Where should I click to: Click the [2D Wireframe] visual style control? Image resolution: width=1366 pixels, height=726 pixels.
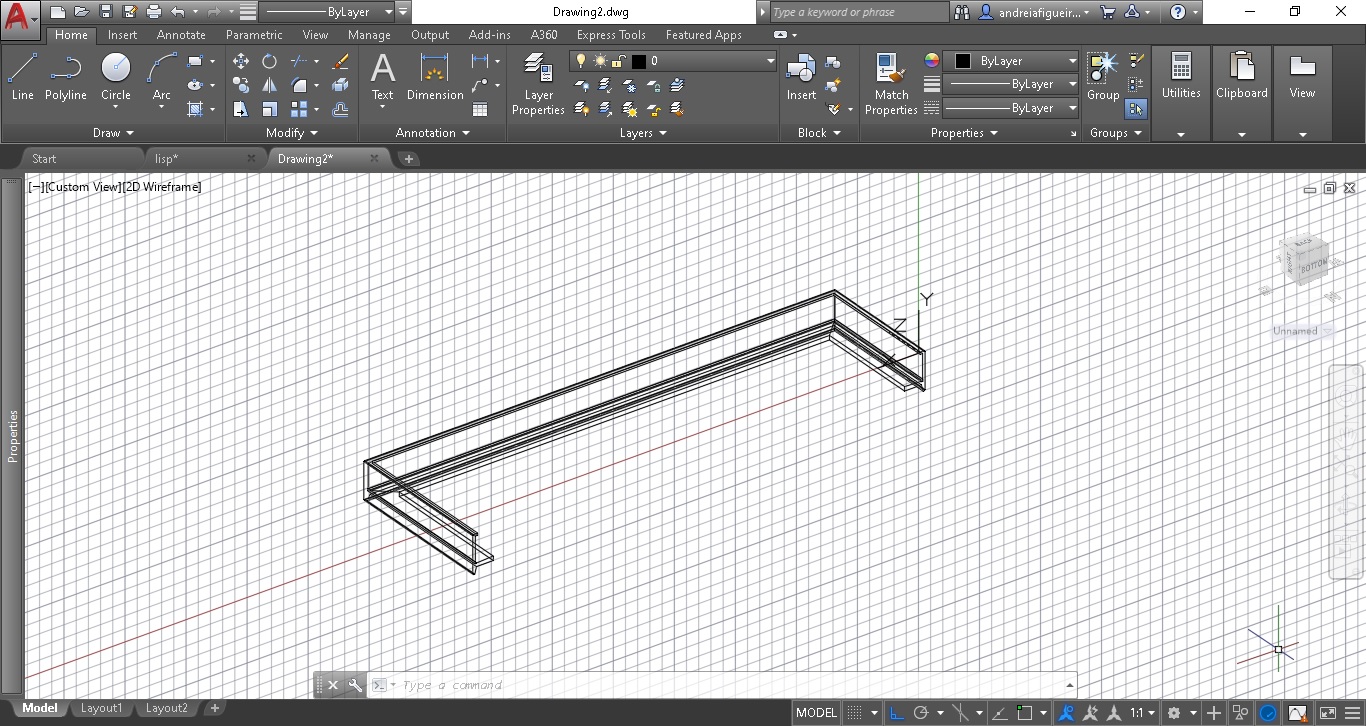[x=161, y=187]
